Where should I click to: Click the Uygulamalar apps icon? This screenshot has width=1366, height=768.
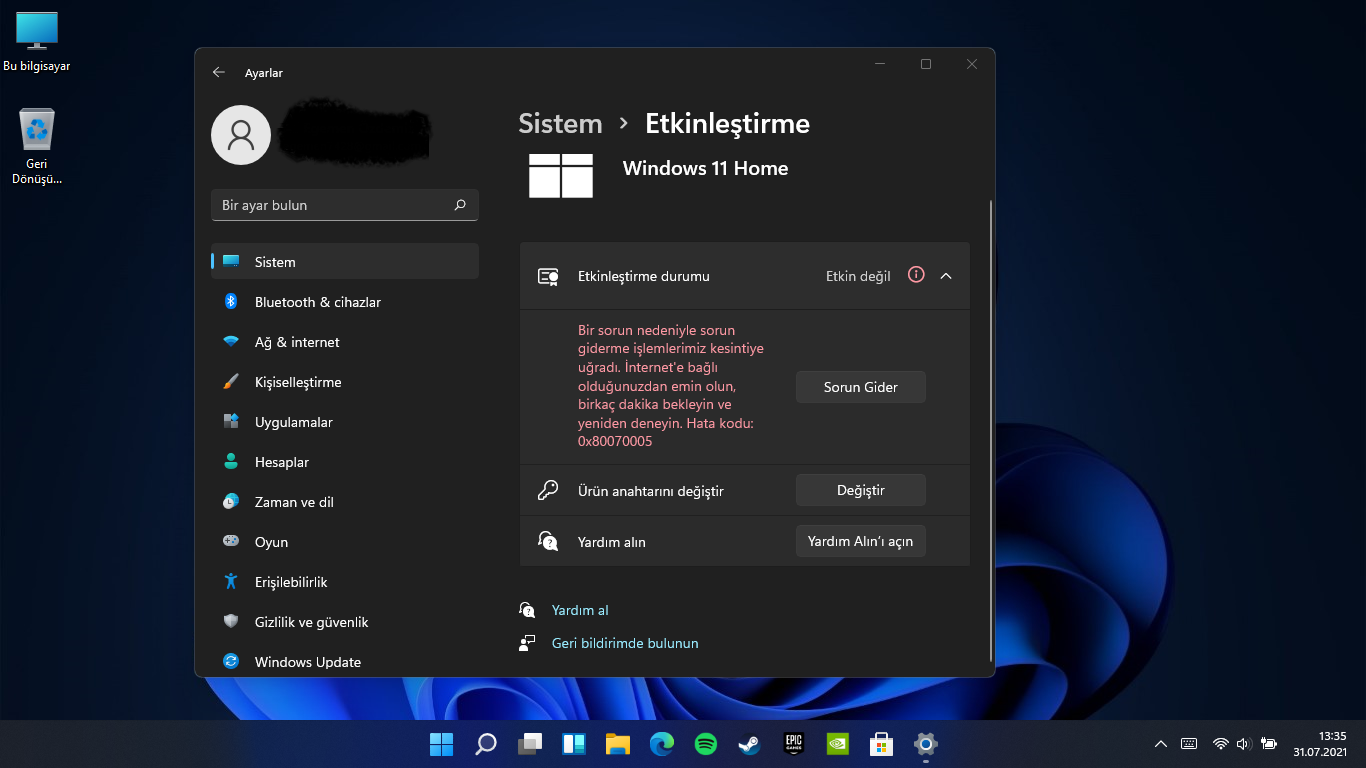click(231, 422)
